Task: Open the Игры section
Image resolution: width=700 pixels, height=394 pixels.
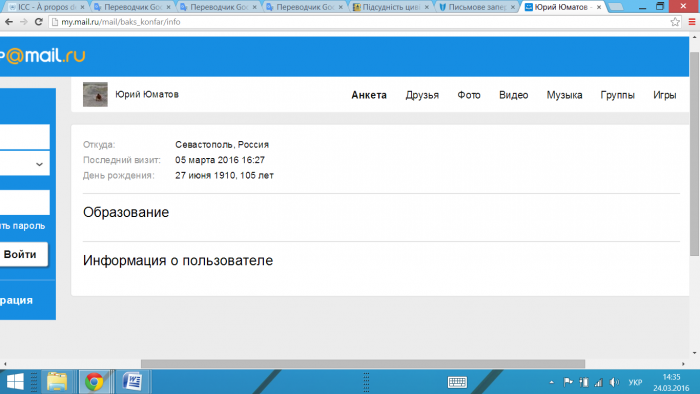Action: (664, 95)
